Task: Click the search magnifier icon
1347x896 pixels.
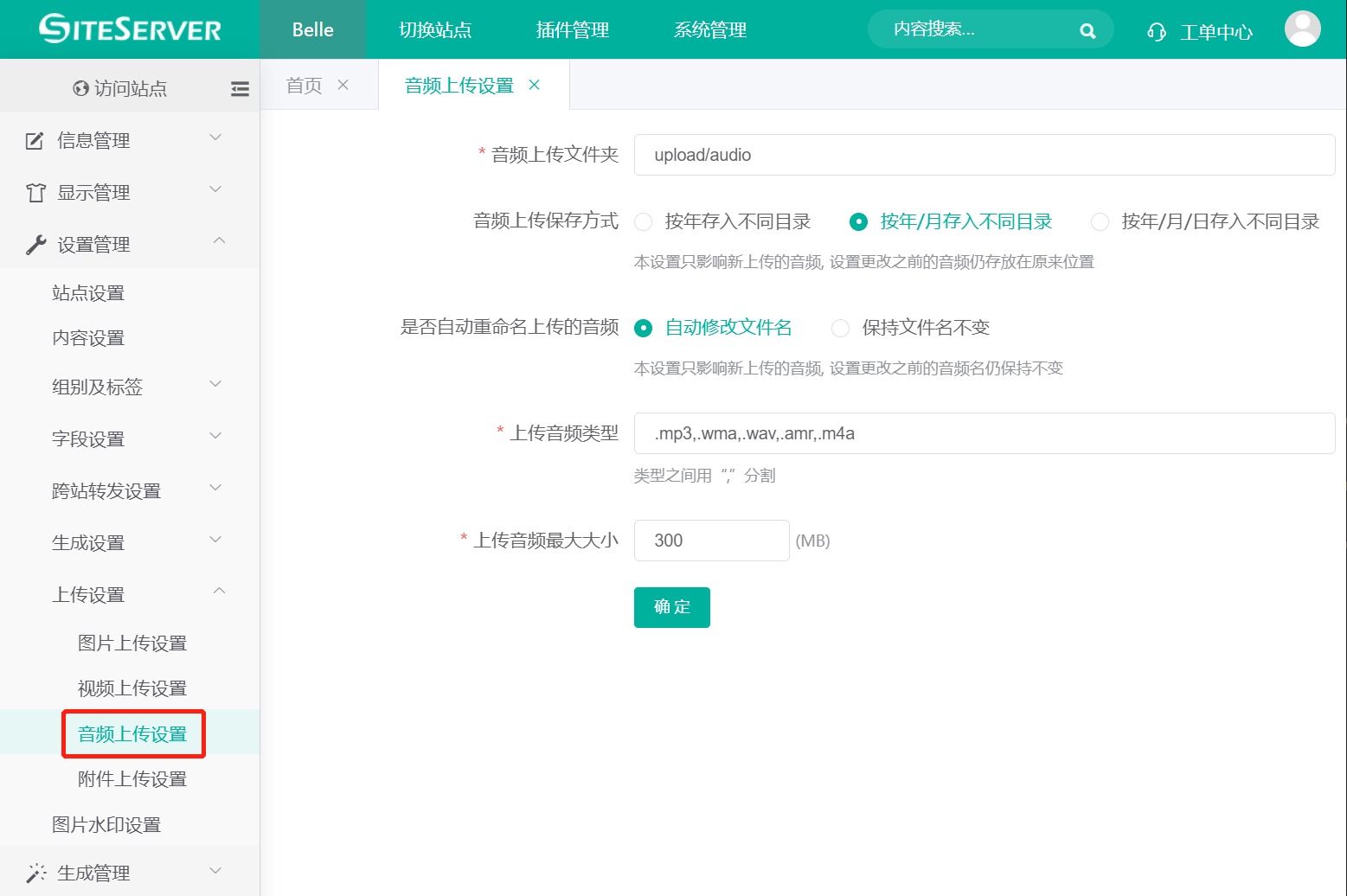Action: coord(1087,29)
